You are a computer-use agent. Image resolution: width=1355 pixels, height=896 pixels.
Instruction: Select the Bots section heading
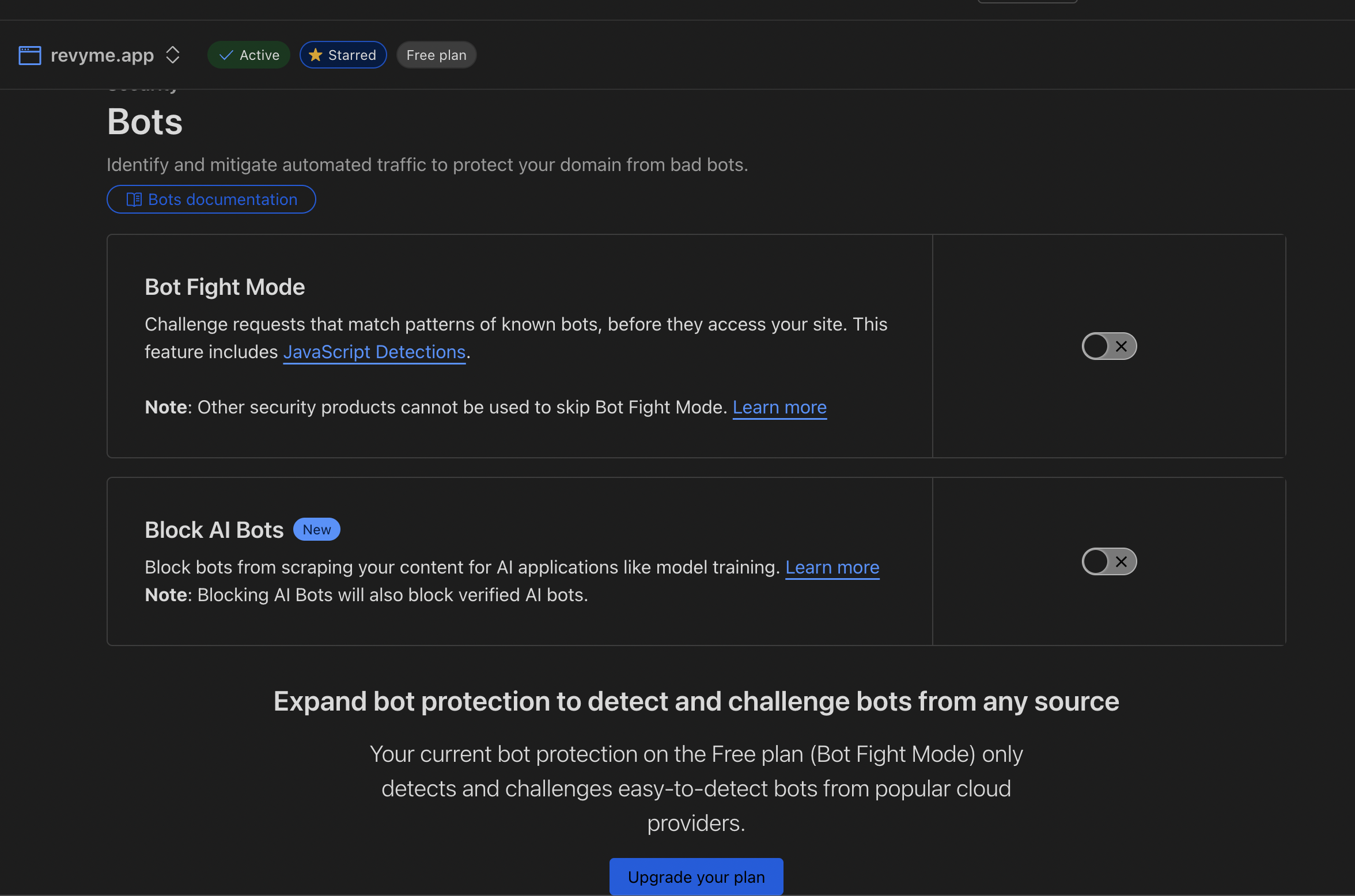[x=145, y=122]
